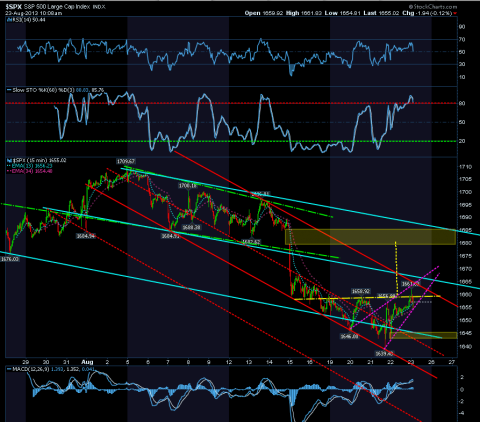Click the stochastic 80 axis level label
This screenshot has height=422, width=480.
pos(462,103)
